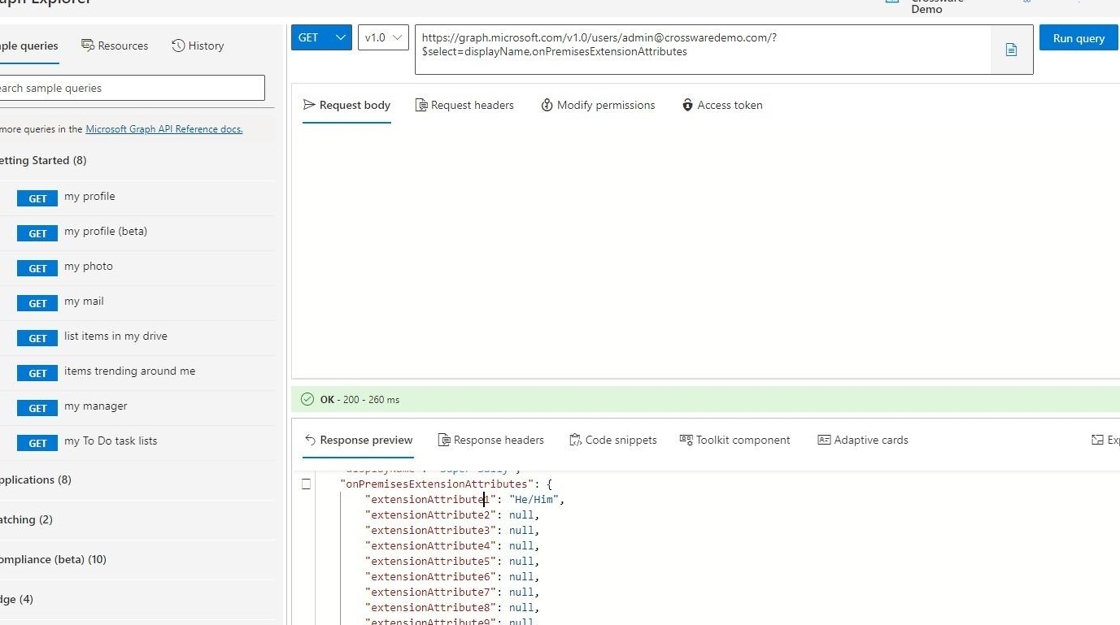The height and width of the screenshot is (625, 1120).
Task: Click the 'OK - 200 - 260 ms' status text
Action: pos(359,400)
